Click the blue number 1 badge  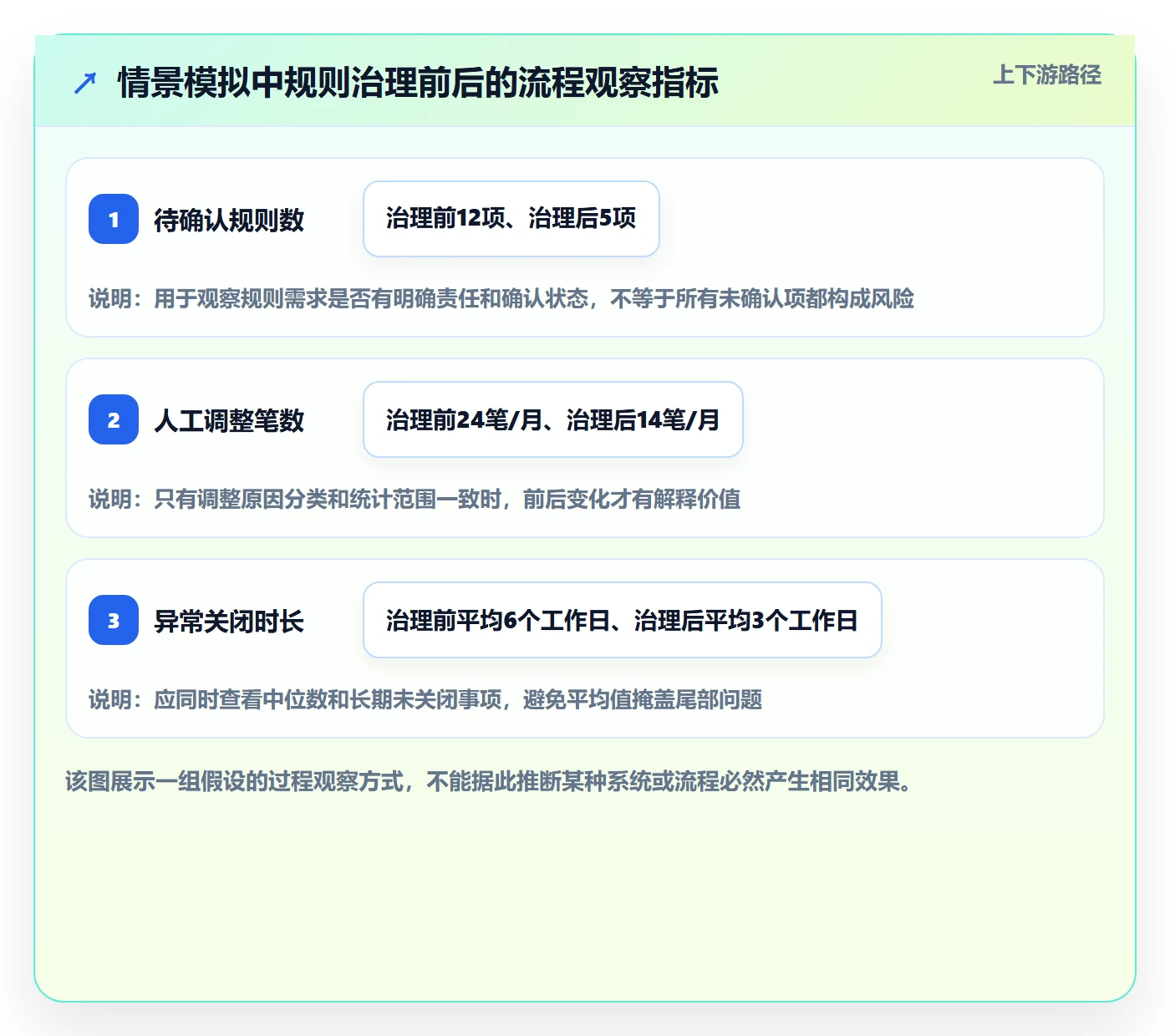click(x=114, y=219)
